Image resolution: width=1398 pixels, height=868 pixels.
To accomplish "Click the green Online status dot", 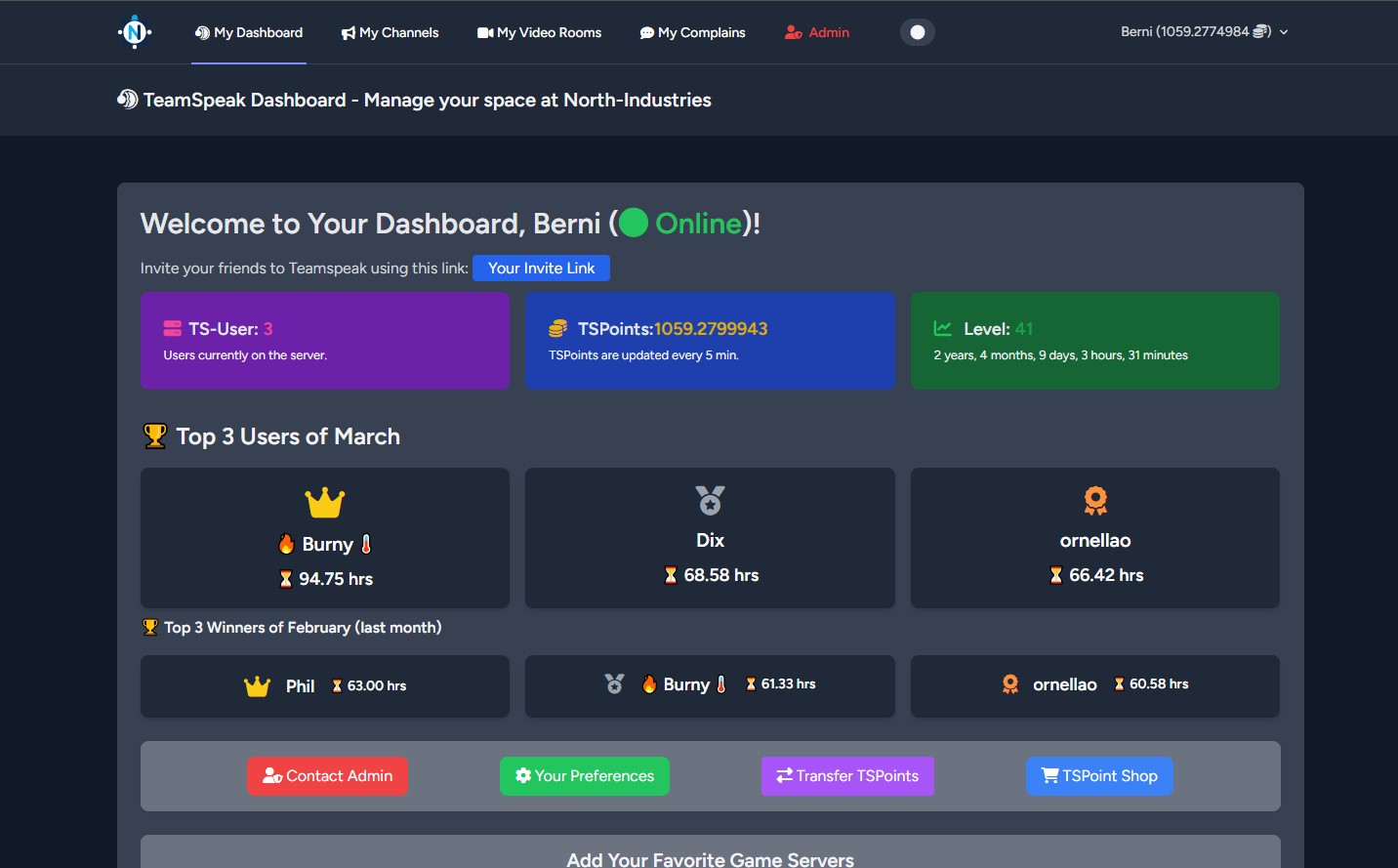I will pos(634,223).
